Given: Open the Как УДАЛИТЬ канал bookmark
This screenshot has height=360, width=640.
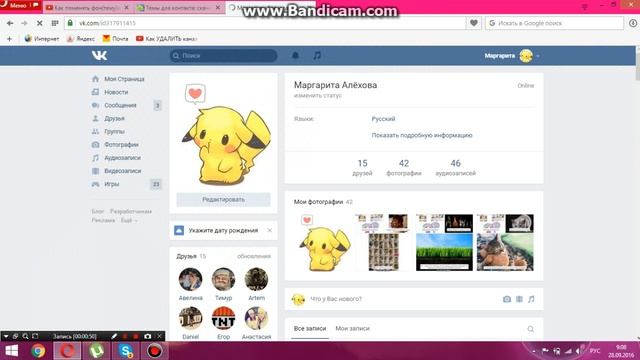Looking at the screenshot, I should (167, 39).
